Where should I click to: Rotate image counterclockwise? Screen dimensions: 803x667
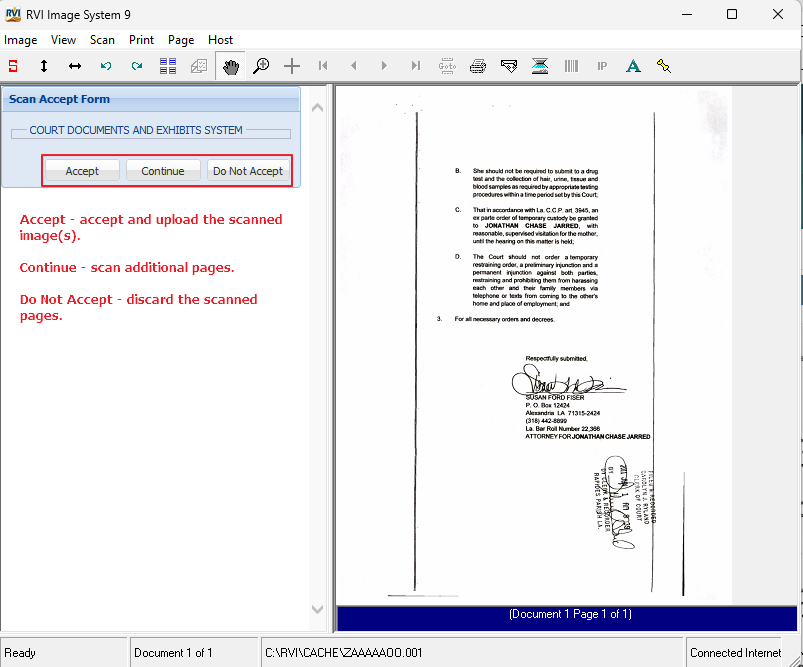106,66
